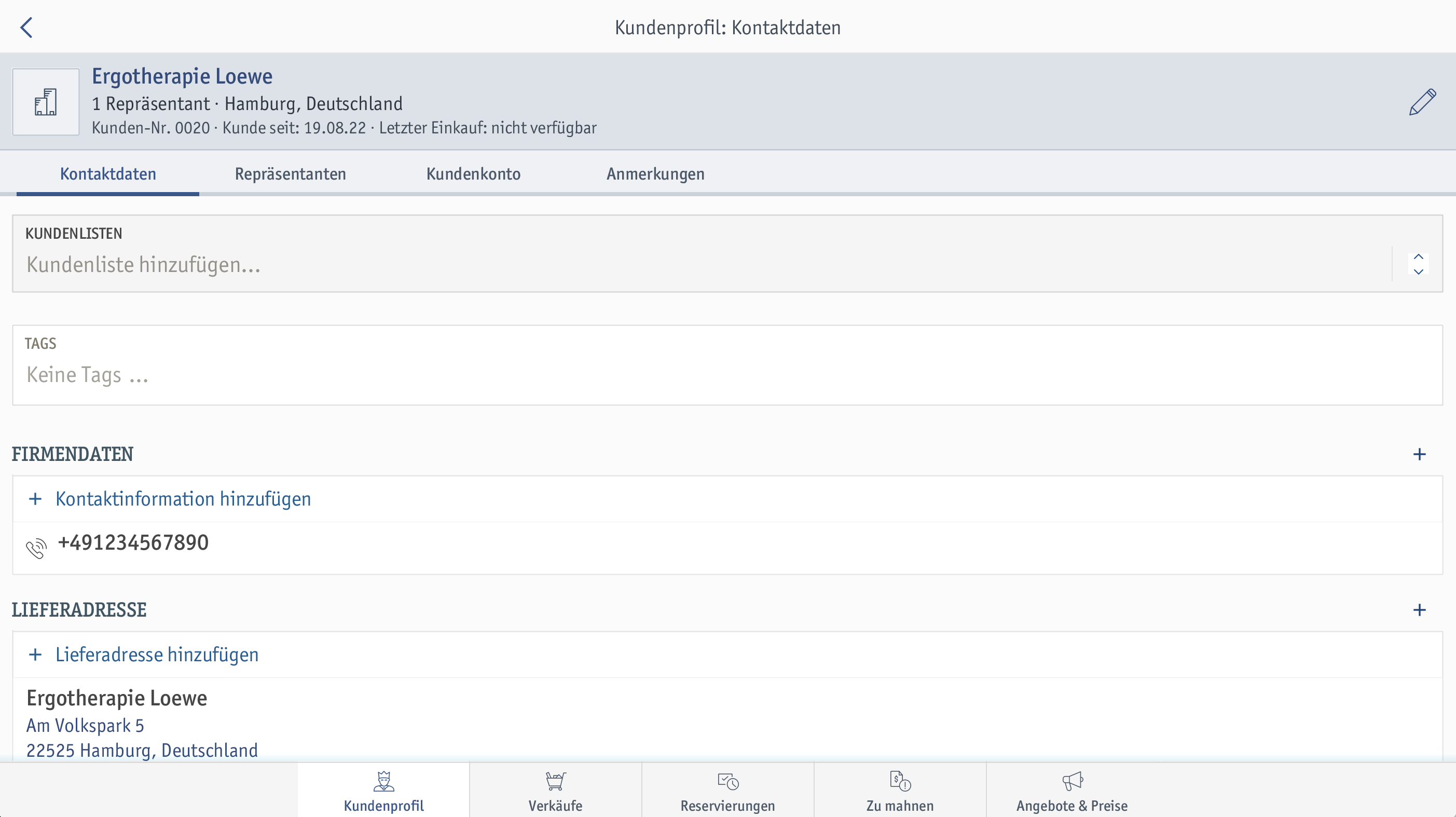Click the Ergotherapie Loewe header name

[x=182, y=76]
